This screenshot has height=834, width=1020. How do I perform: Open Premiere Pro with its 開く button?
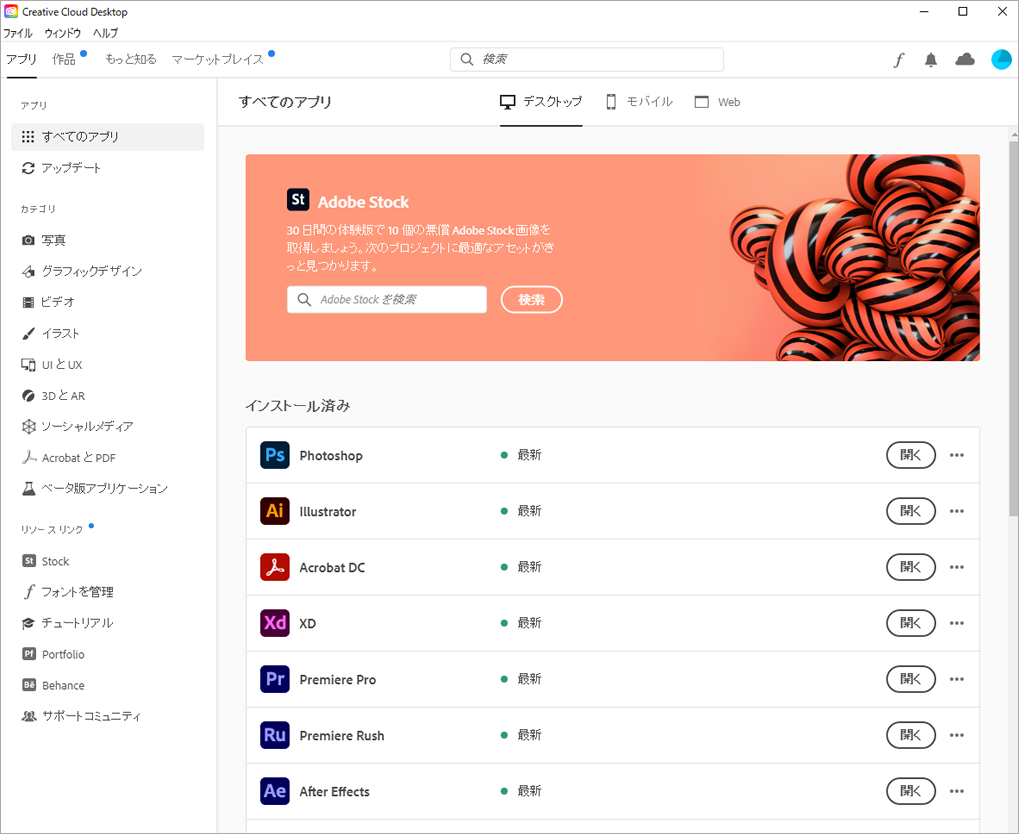pos(911,679)
